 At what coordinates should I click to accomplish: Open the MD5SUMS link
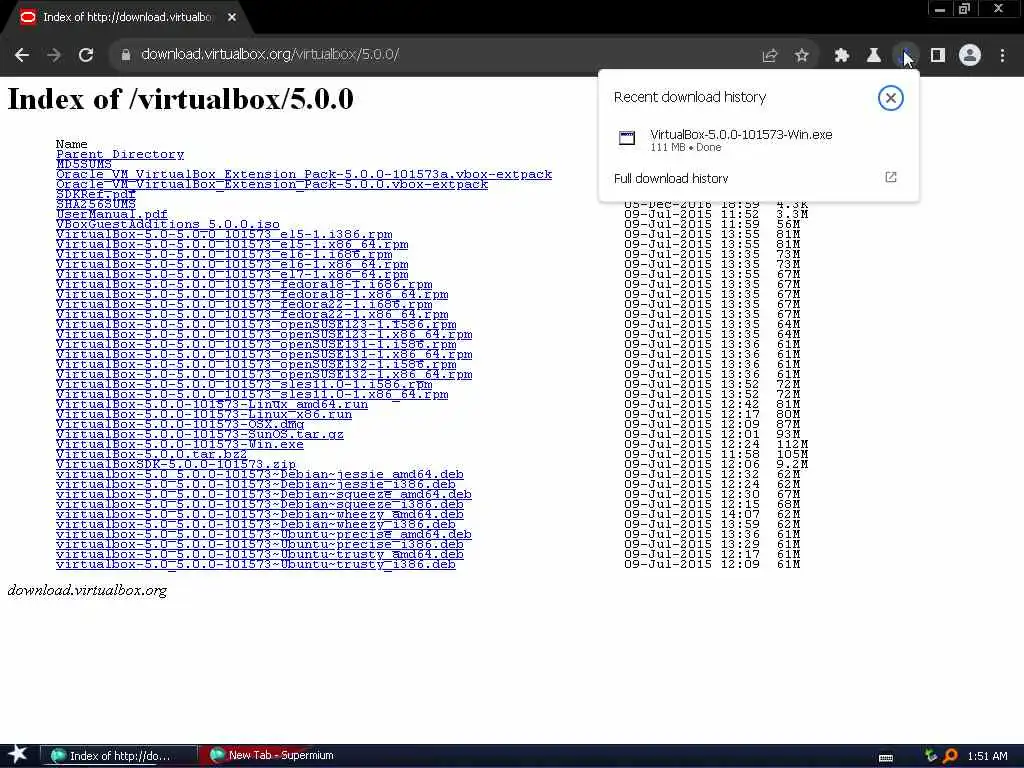[84, 165]
